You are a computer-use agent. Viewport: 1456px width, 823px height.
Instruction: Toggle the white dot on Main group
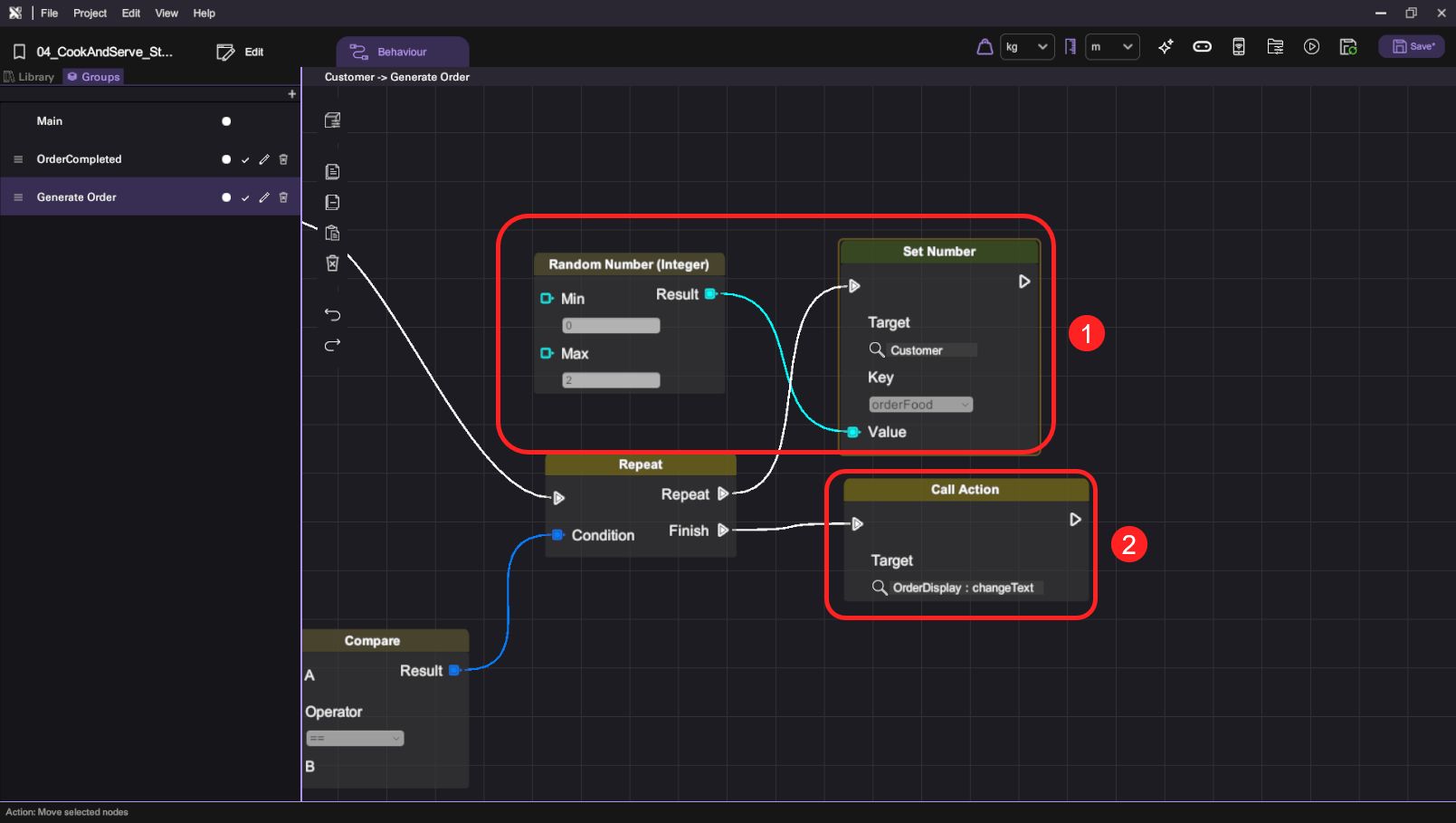pyautogui.click(x=226, y=121)
